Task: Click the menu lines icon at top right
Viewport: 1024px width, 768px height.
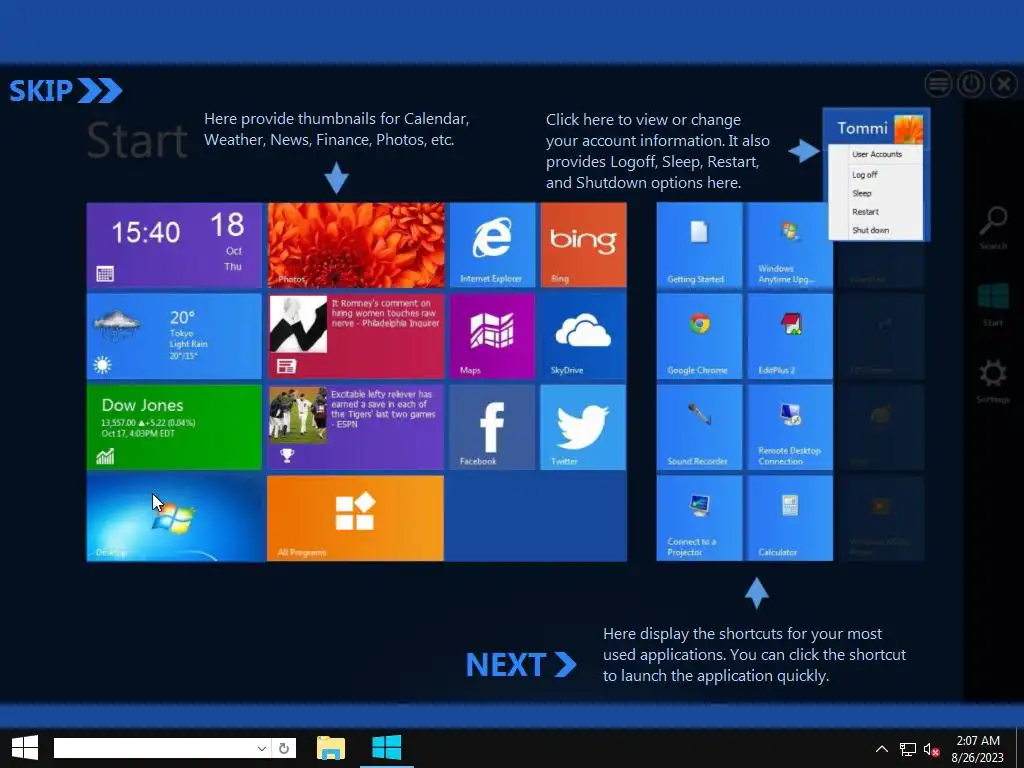Action: pyautogui.click(x=938, y=84)
